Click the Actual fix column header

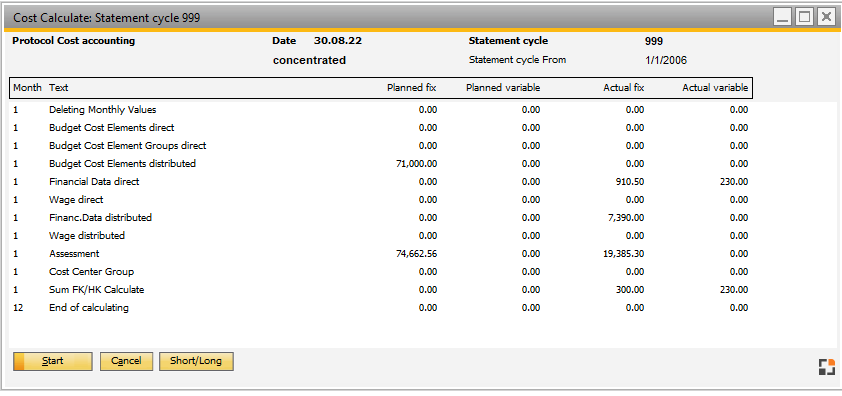coord(623,88)
